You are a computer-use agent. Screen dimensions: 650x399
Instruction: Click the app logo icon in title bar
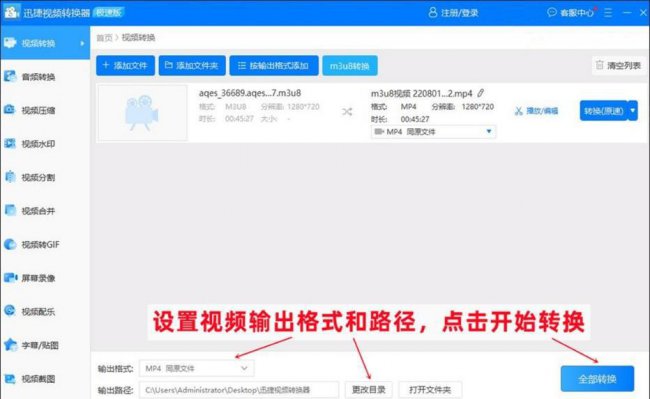click(11, 12)
